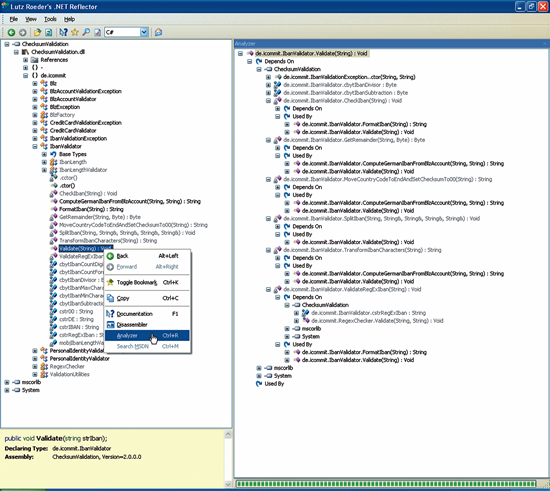This screenshot has height=491, width=550.
Task: Click the Documentation question-mark toolbar icon
Action: click(x=63, y=32)
